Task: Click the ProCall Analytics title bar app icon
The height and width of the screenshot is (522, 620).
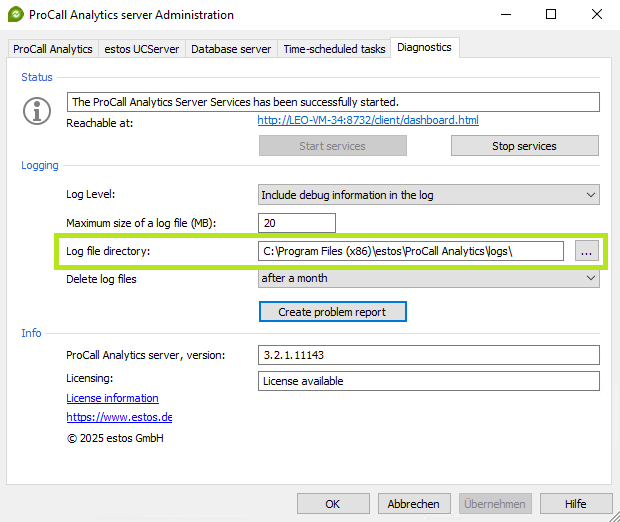Action: tap(15, 15)
